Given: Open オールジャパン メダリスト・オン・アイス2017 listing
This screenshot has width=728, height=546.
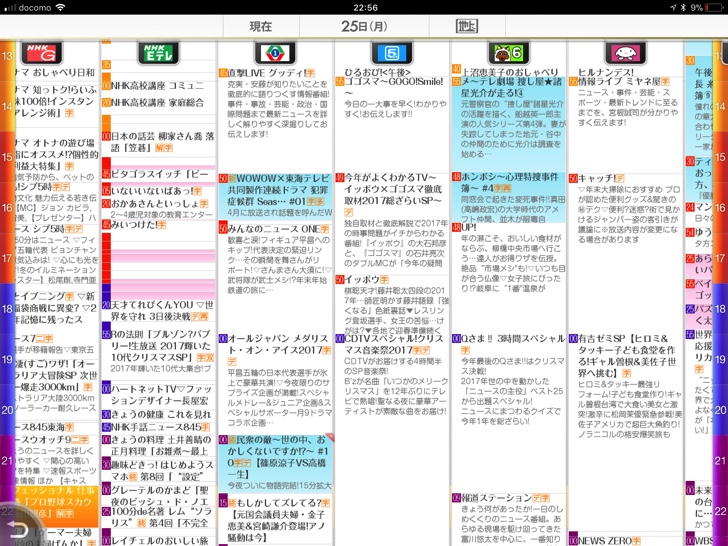Looking at the screenshot, I should (277, 344).
